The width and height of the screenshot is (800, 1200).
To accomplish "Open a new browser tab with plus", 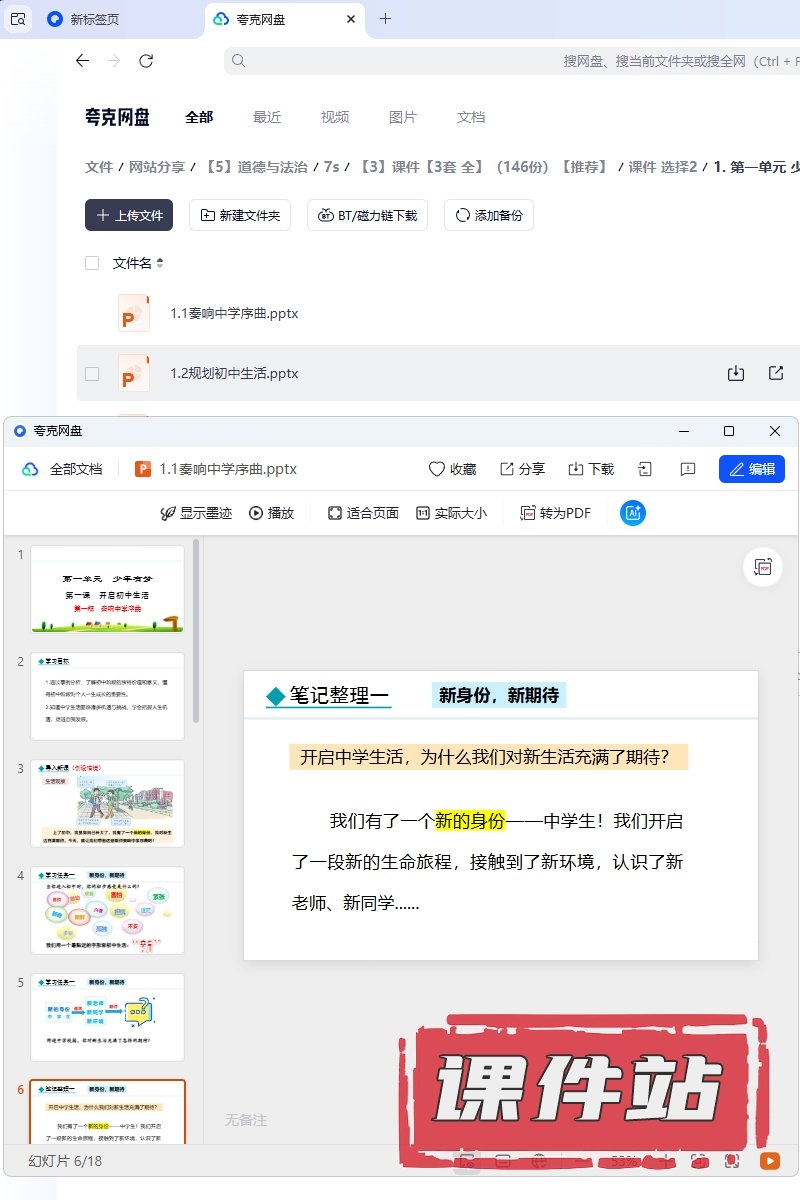I will pos(386,19).
